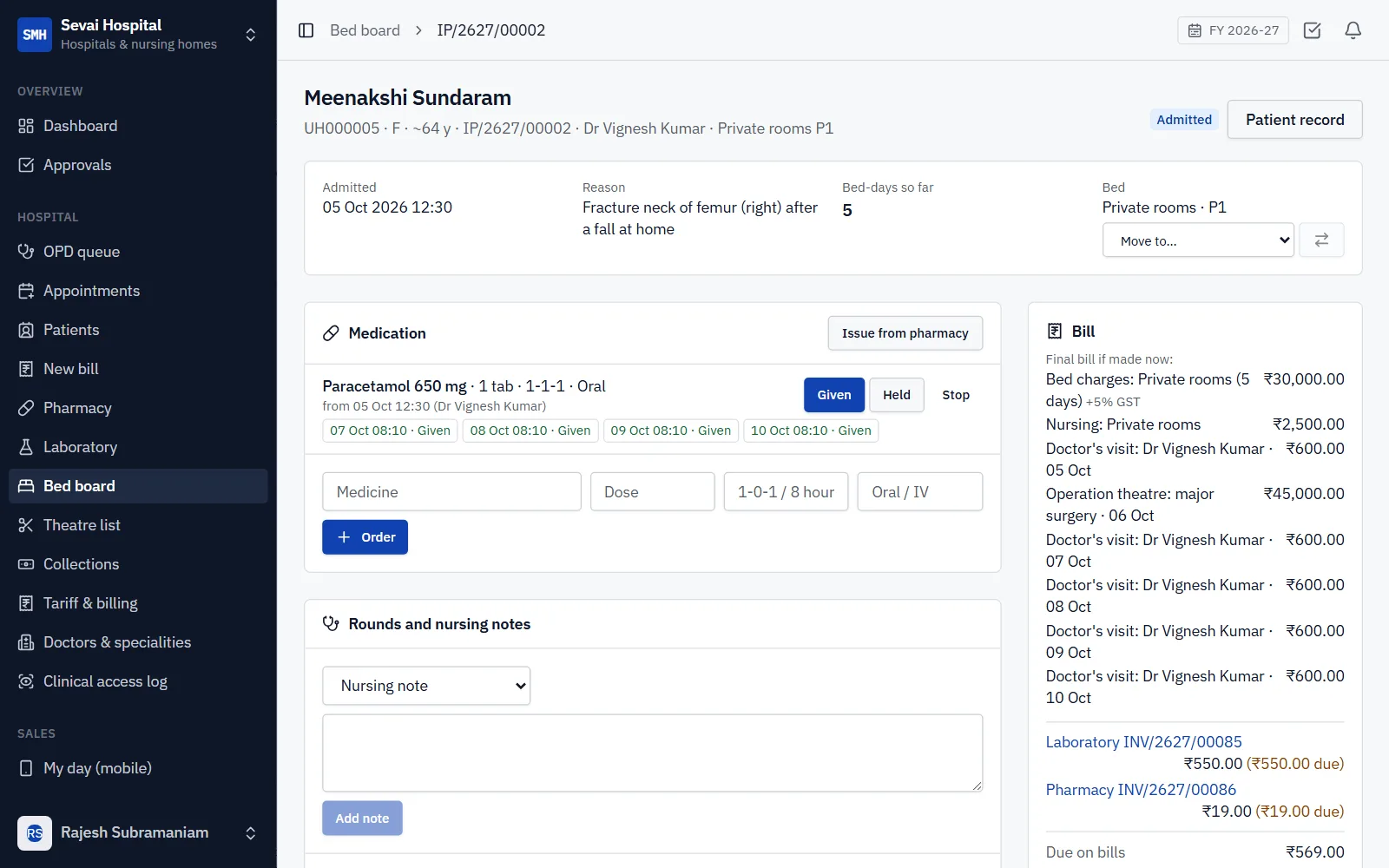
Task: Click the Add note button
Action: 362,819
